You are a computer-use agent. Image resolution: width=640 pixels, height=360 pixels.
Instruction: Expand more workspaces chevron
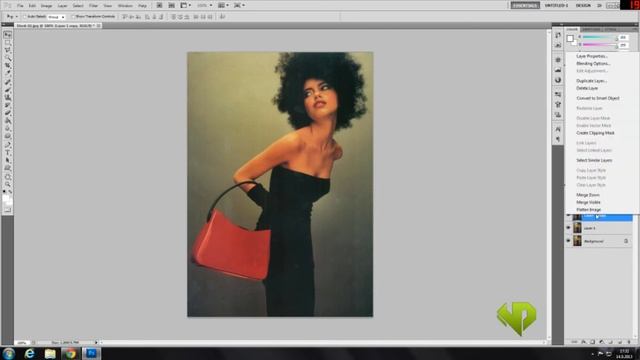click(600, 5)
